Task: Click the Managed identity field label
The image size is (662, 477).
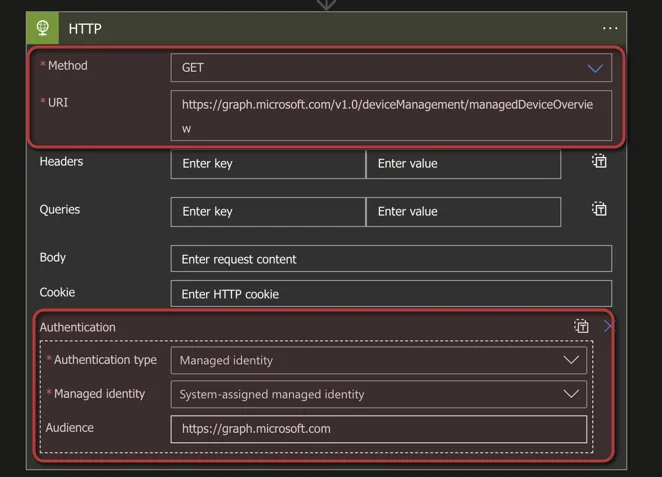Action: pos(99,394)
